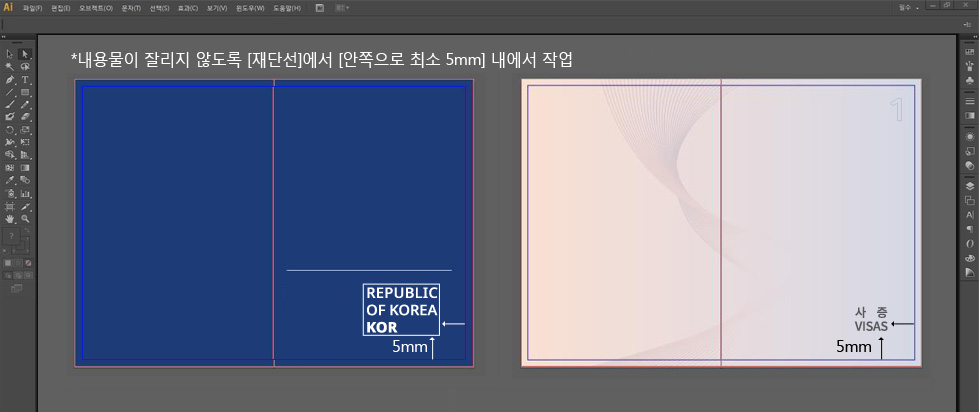Select the Blob Brush tool
This screenshot has width=980, height=412.
(x=9, y=116)
